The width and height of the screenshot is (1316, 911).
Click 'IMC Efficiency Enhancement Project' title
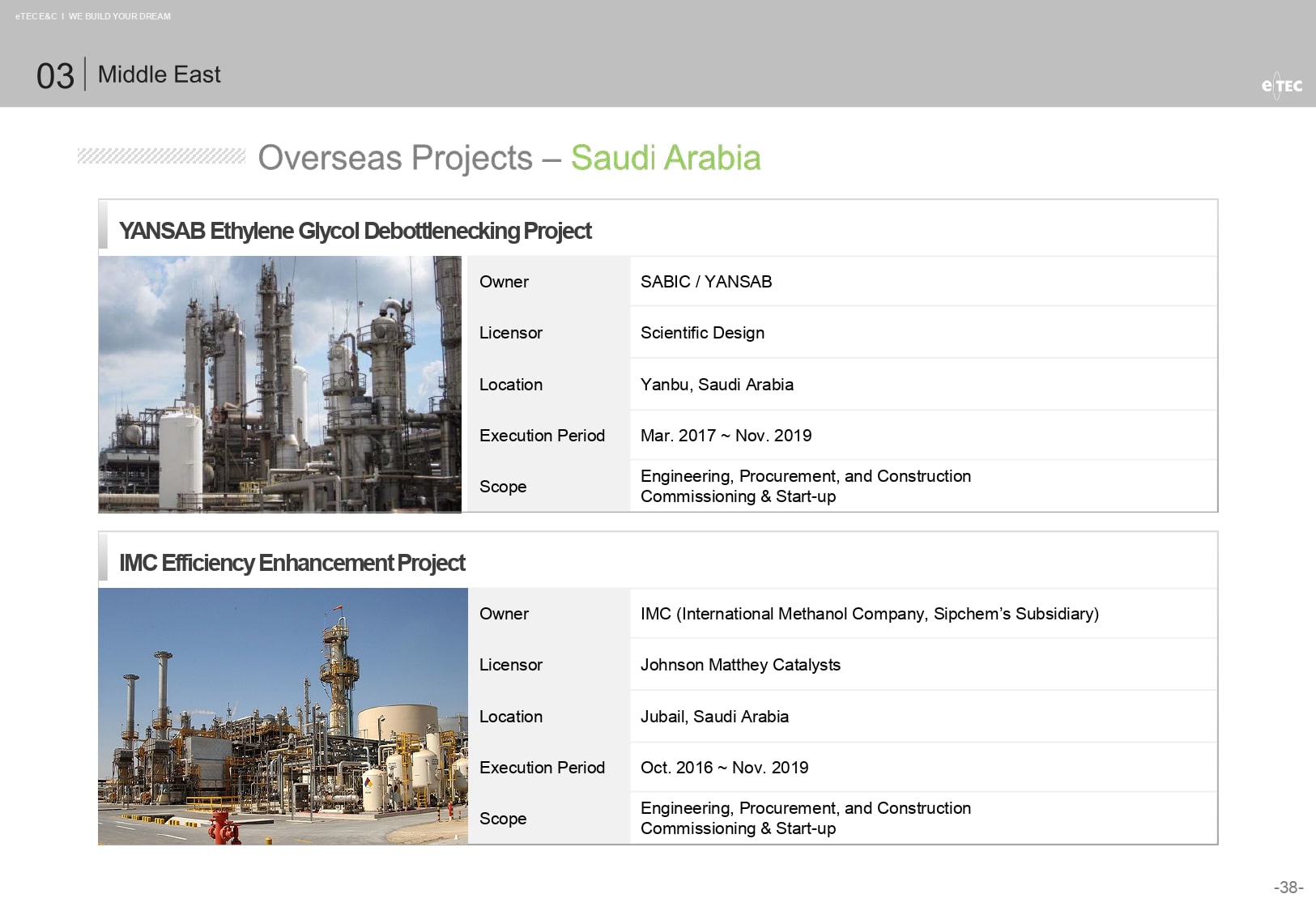click(292, 563)
